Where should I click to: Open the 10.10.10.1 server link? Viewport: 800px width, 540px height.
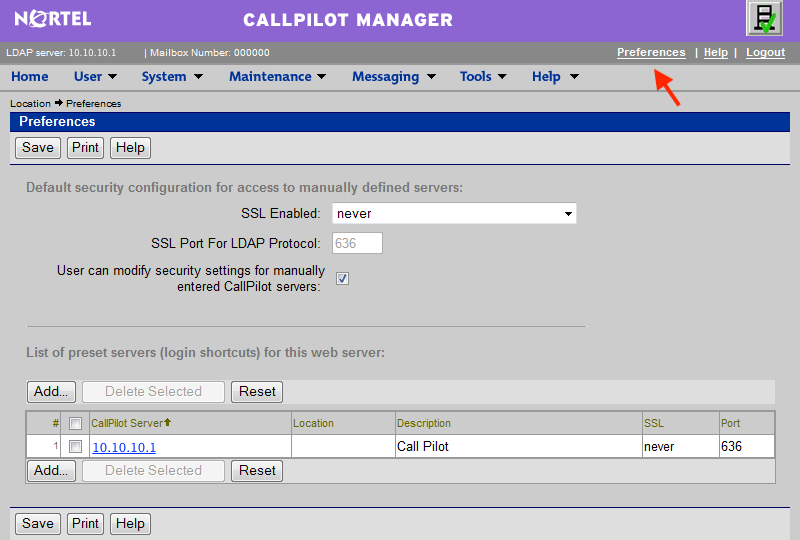tap(124, 447)
